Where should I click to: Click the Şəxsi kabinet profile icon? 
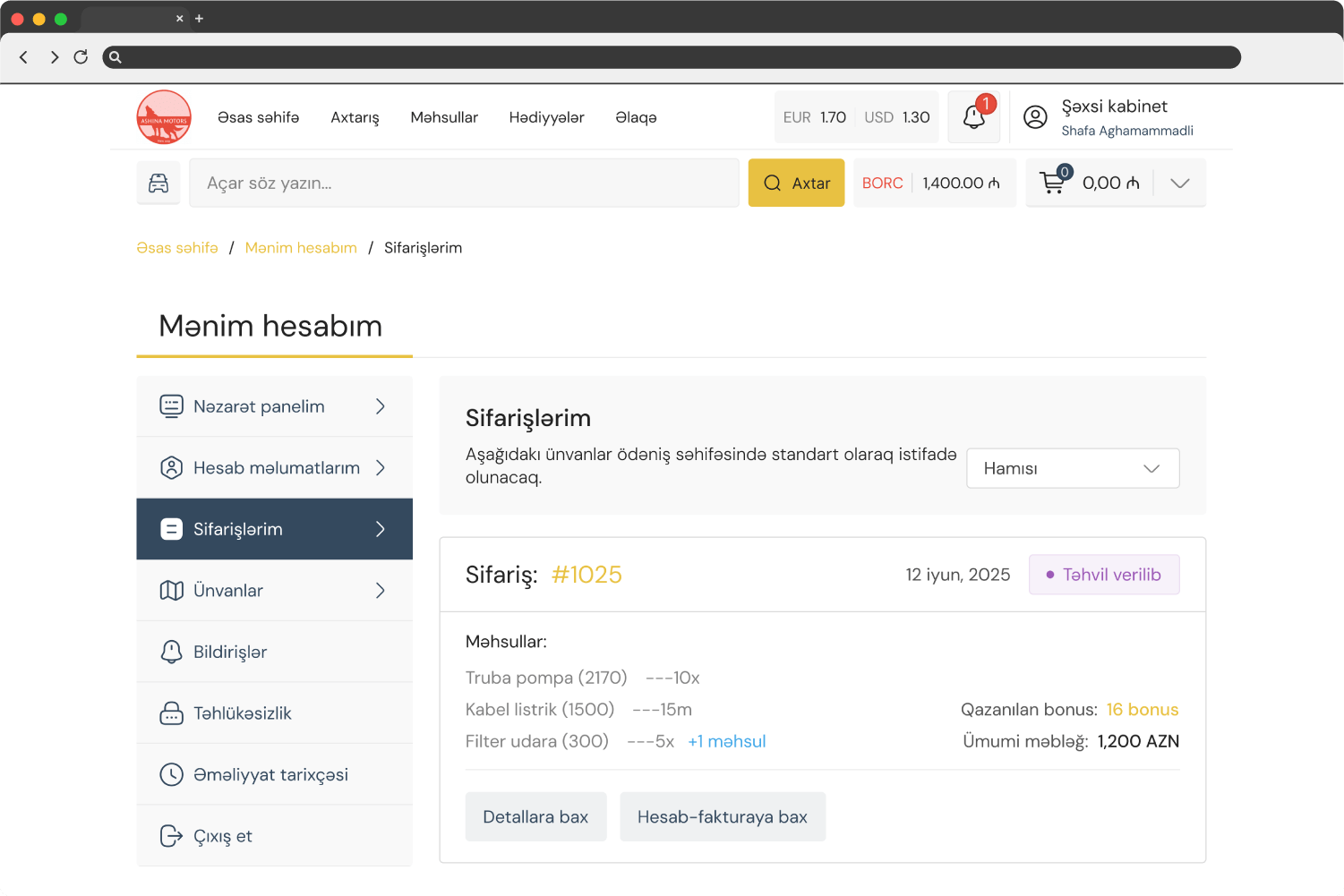(1035, 116)
